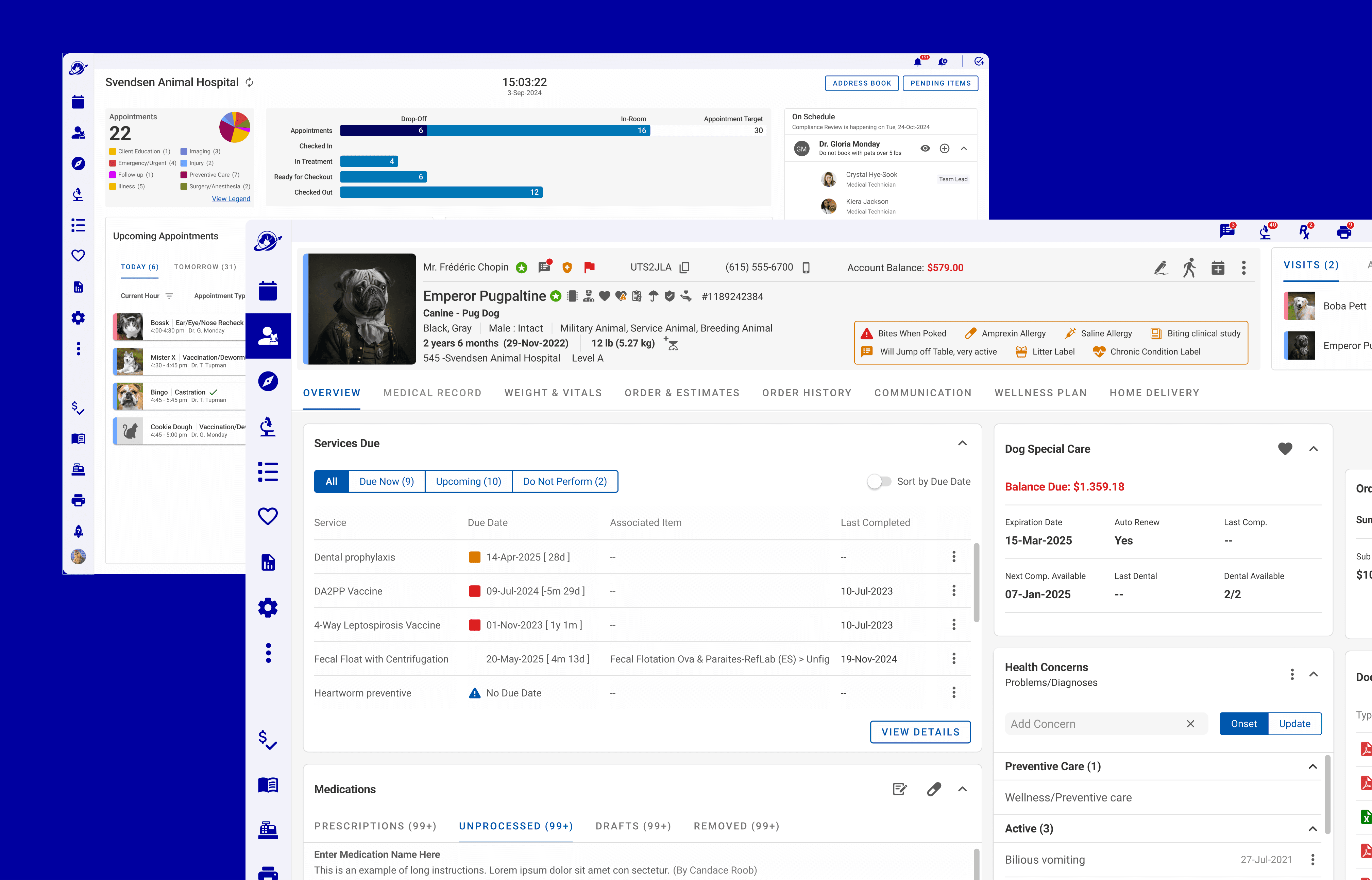Open the heart wellness icon in large sidebar

pos(268,516)
